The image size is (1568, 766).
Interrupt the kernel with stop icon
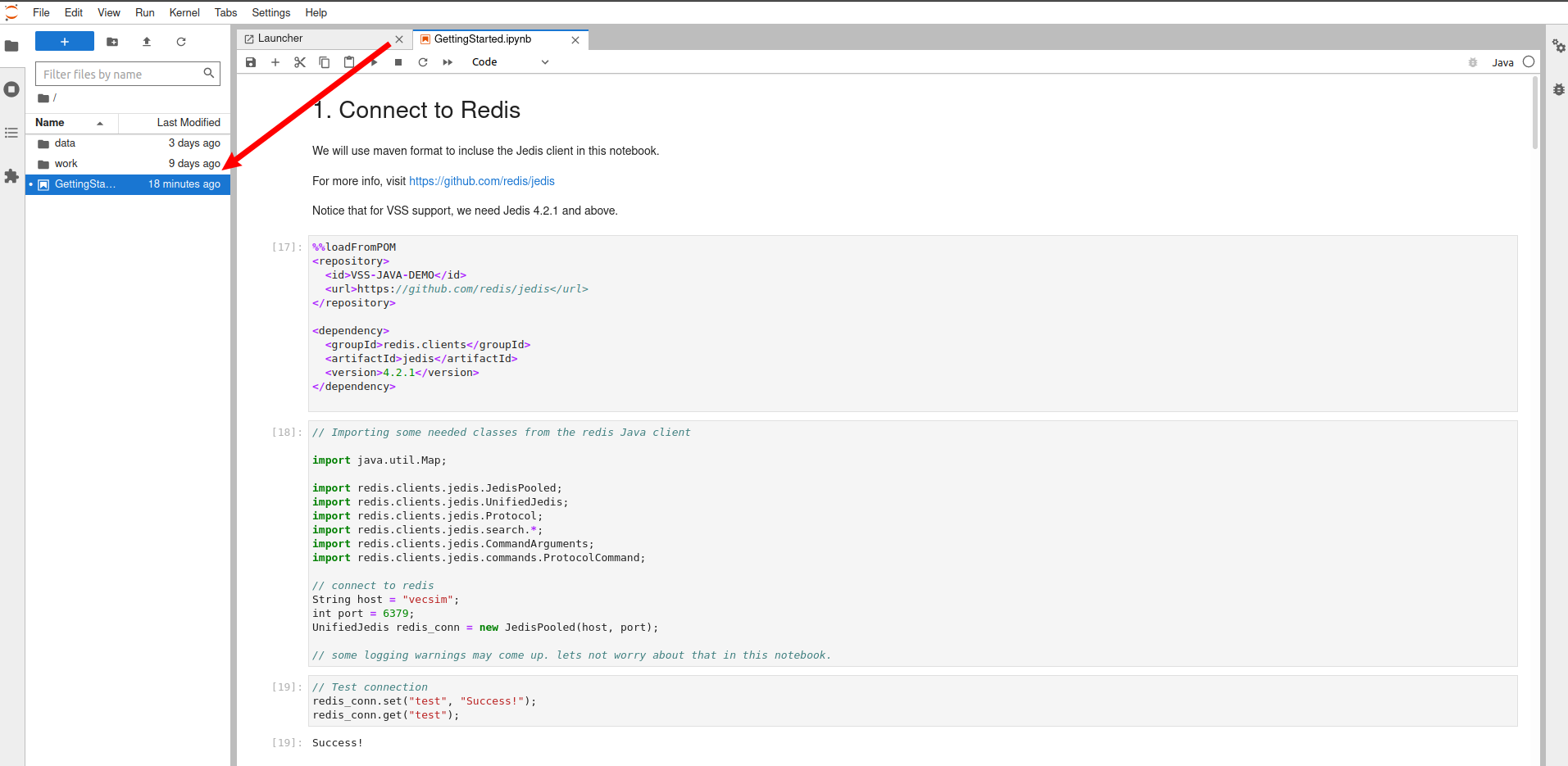(x=398, y=62)
